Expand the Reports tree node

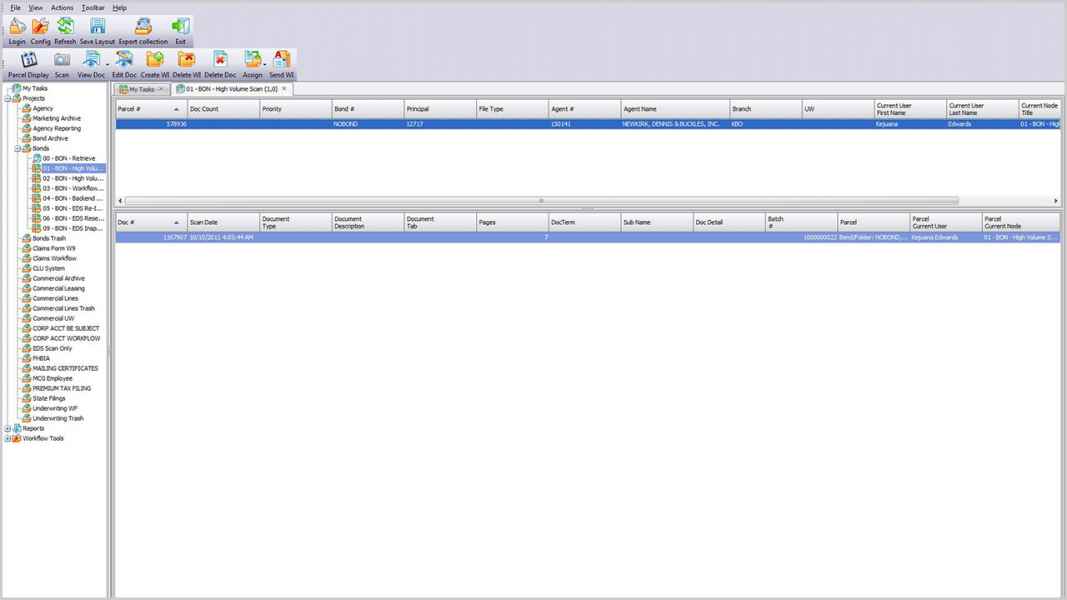tap(7, 428)
